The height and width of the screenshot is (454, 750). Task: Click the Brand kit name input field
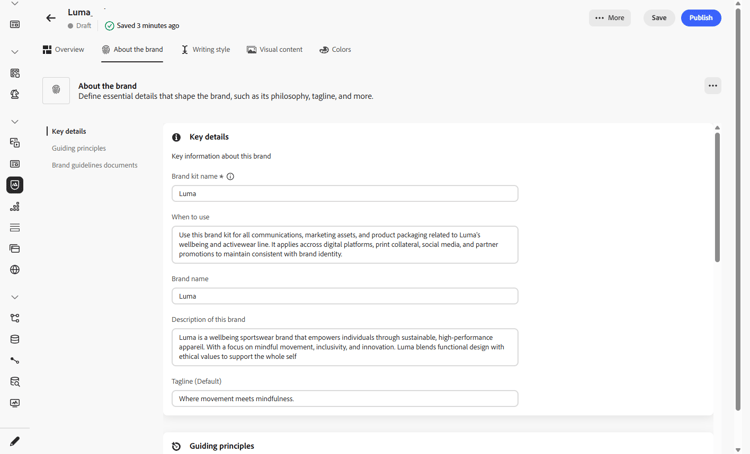click(344, 194)
